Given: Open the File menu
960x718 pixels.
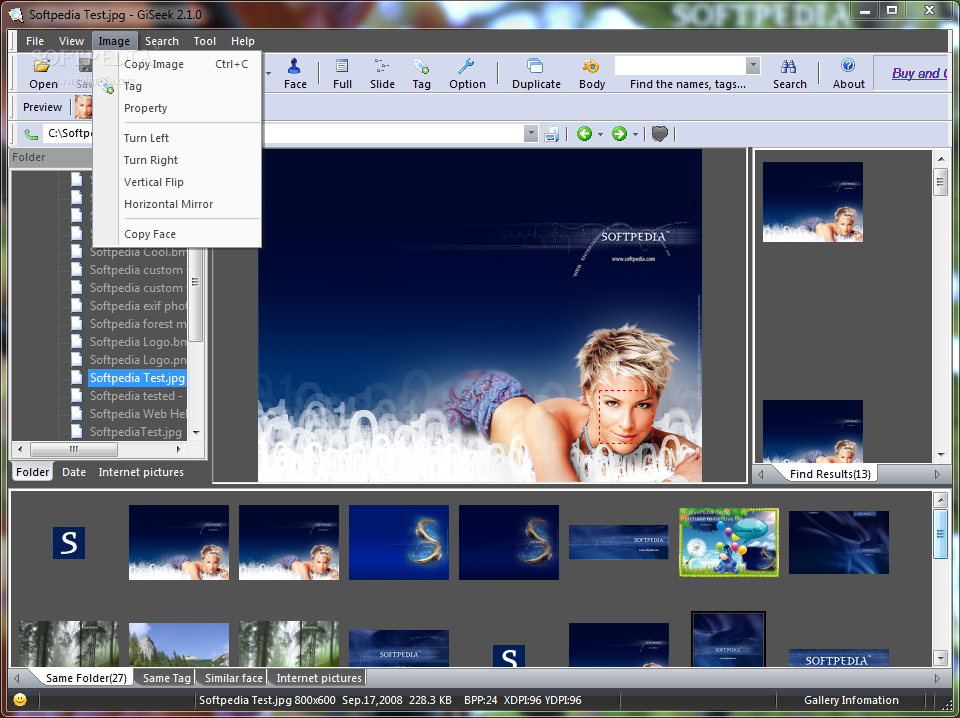Looking at the screenshot, I should pyautogui.click(x=35, y=41).
